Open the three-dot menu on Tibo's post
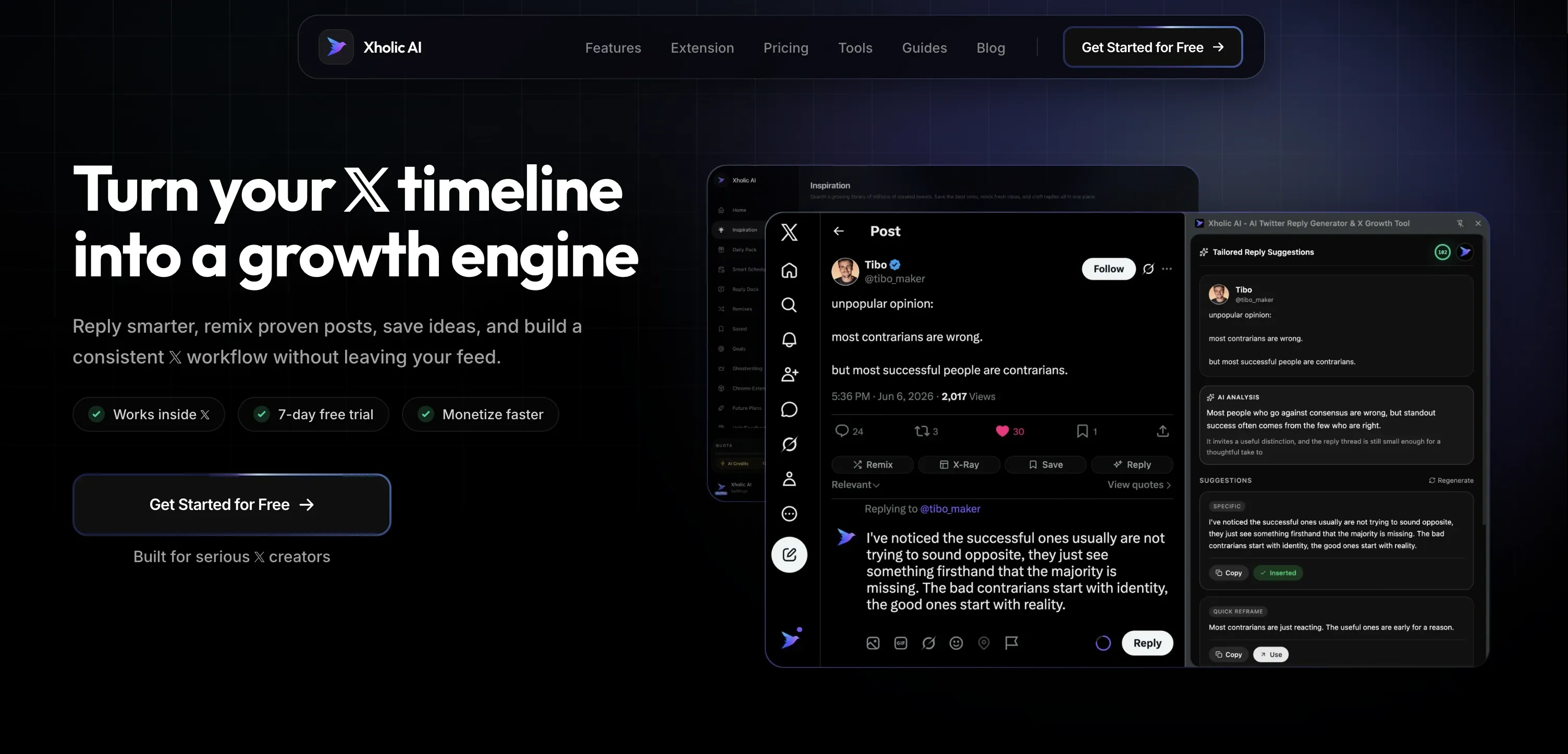This screenshot has width=1568, height=754. tap(1166, 269)
